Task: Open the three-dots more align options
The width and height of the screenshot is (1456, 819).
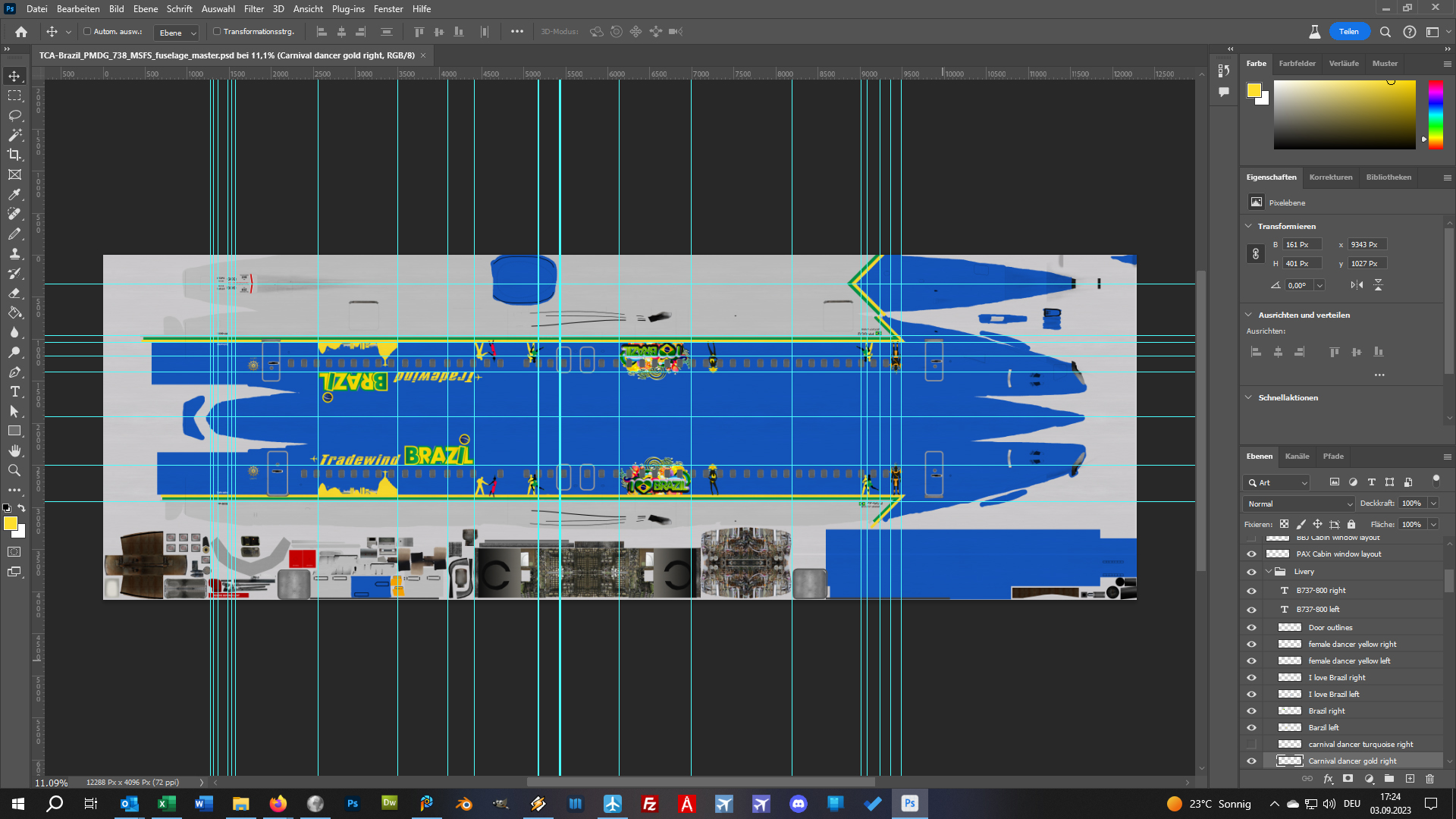Action: pyautogui.click(x=1379, y=375)
